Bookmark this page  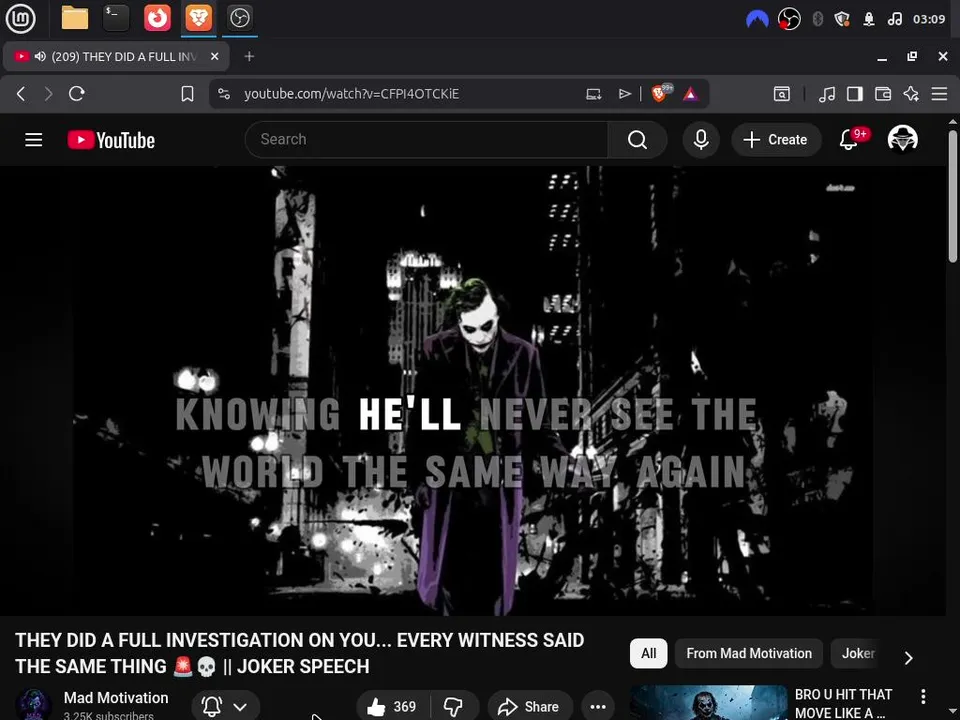[187, 94]
